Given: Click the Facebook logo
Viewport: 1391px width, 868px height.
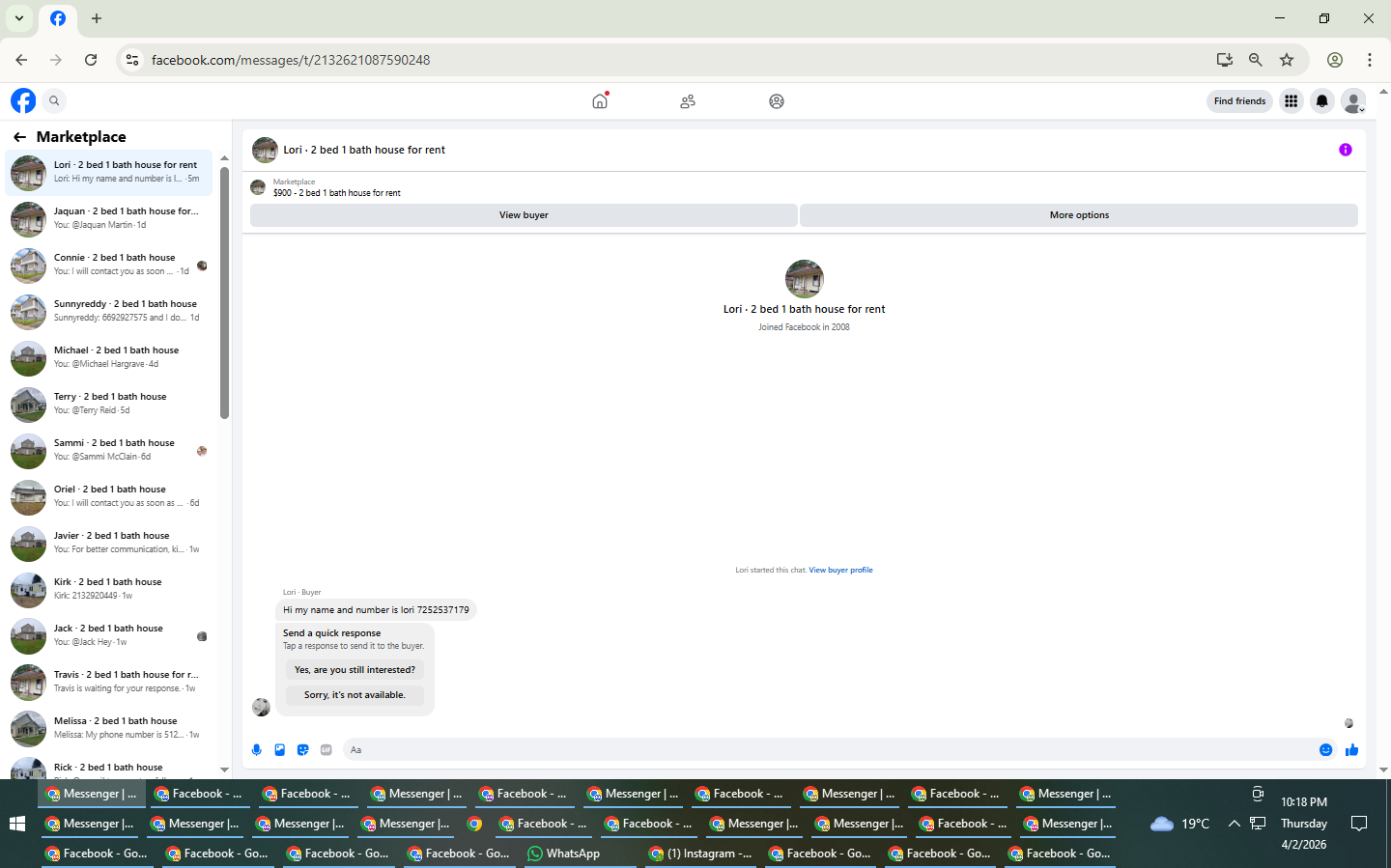Looking at the screenshot, I should [x=23, y=100].
